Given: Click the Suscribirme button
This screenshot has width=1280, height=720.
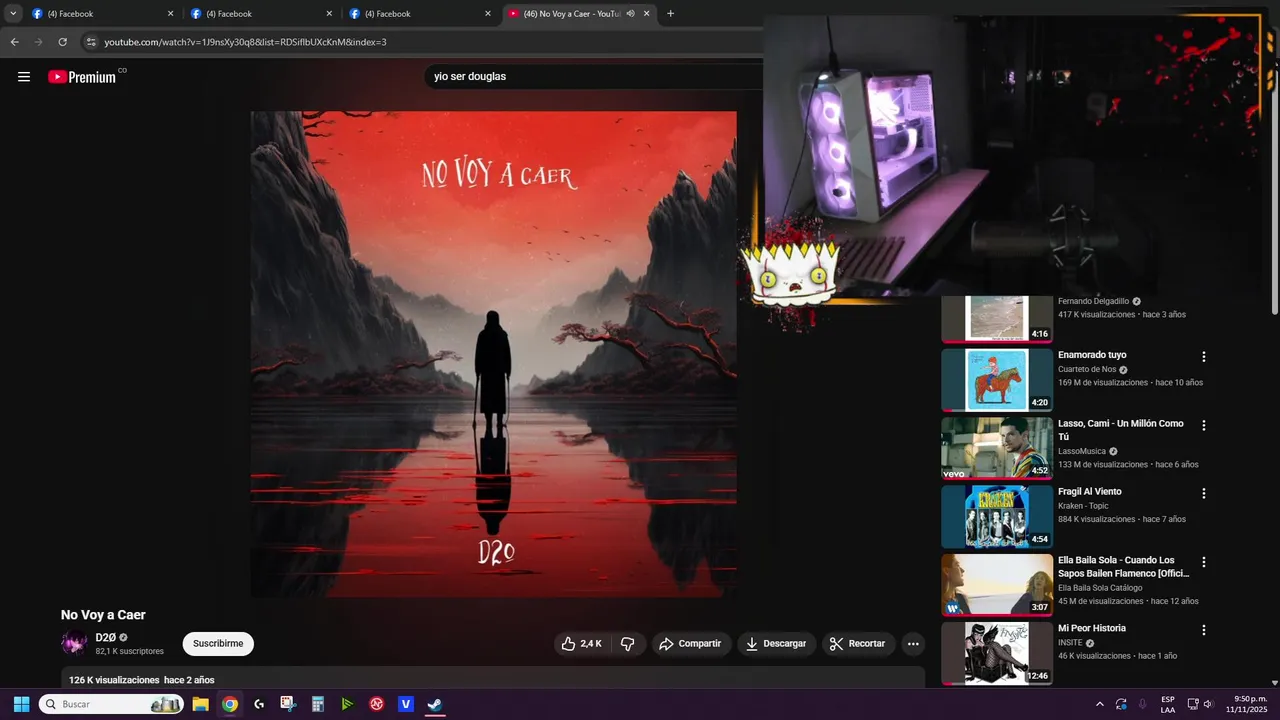Looking at the screenshot, I should click(x=218, y=644).
